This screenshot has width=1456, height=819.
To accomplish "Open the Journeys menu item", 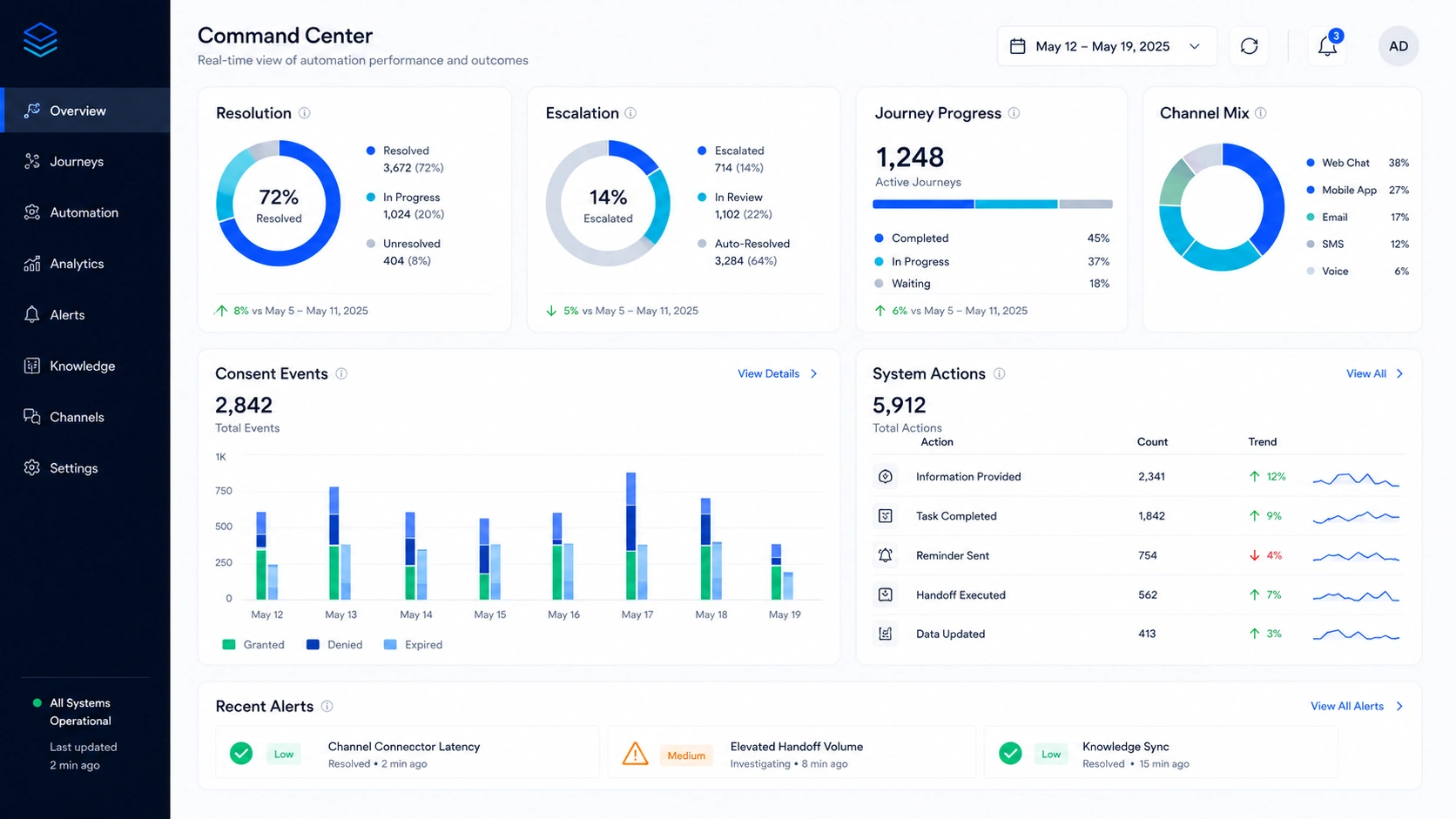I will coord(85,161).
